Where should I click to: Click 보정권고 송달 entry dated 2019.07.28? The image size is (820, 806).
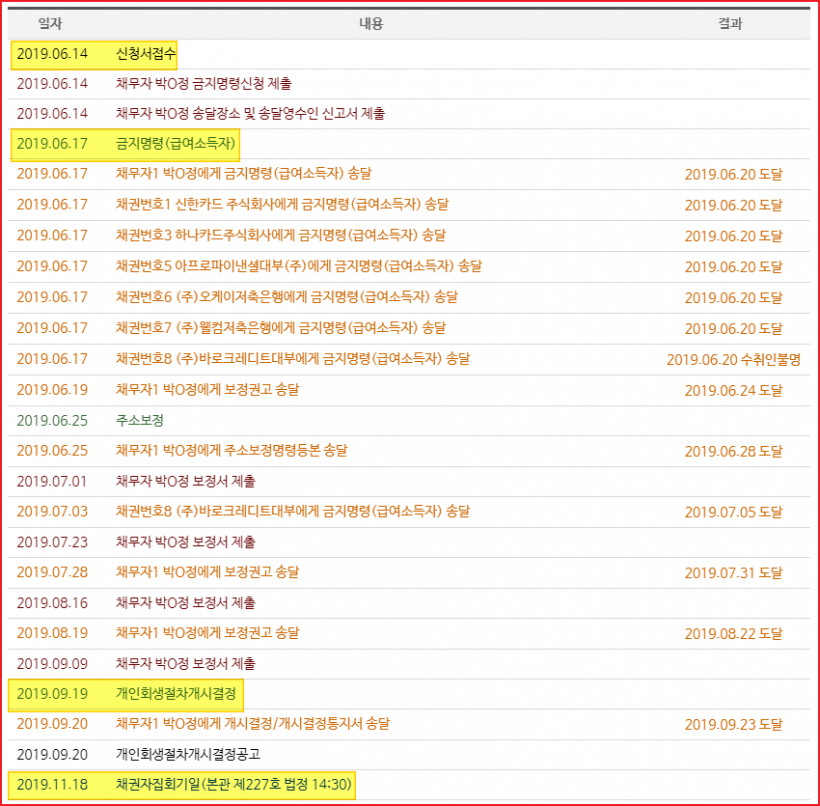pyautogui.click(x=207, y=572)
